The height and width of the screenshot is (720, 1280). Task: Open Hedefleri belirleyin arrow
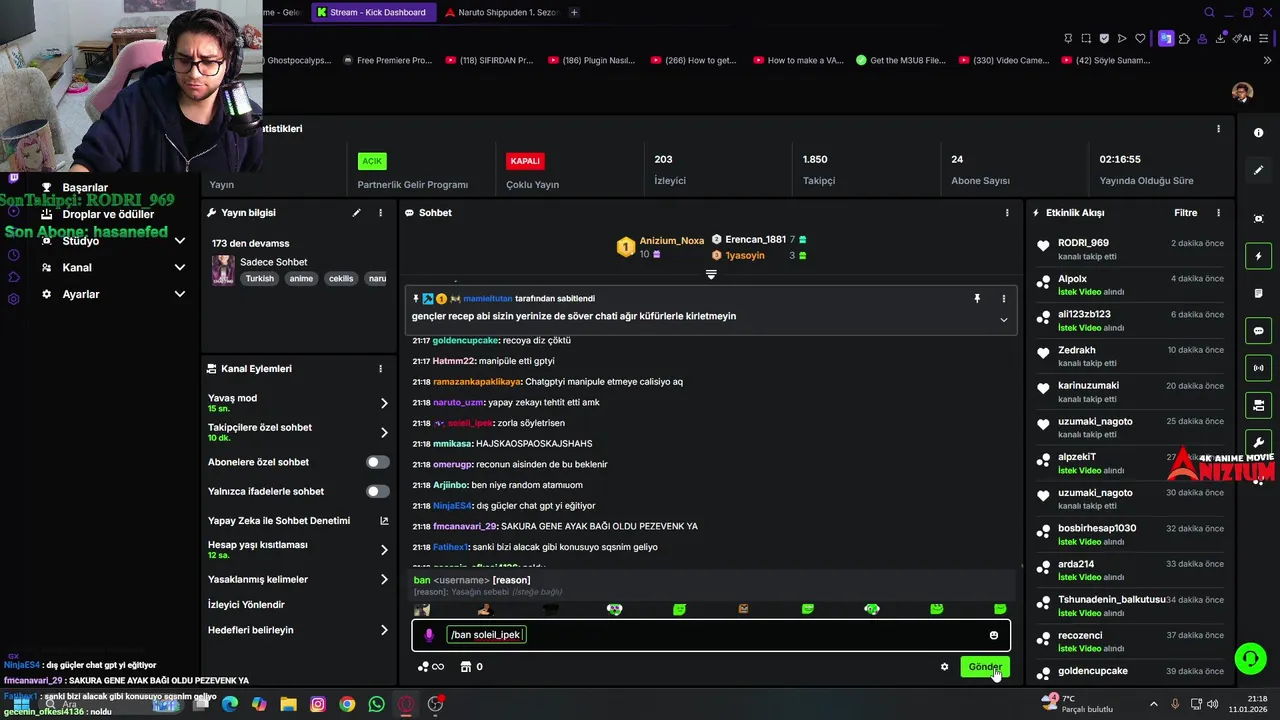point(384,630)
